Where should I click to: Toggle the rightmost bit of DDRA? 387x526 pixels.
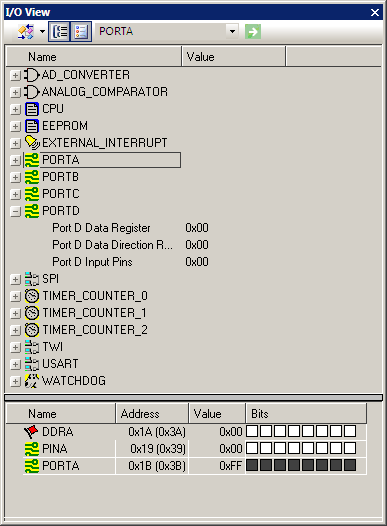click(x=350, y=431)
